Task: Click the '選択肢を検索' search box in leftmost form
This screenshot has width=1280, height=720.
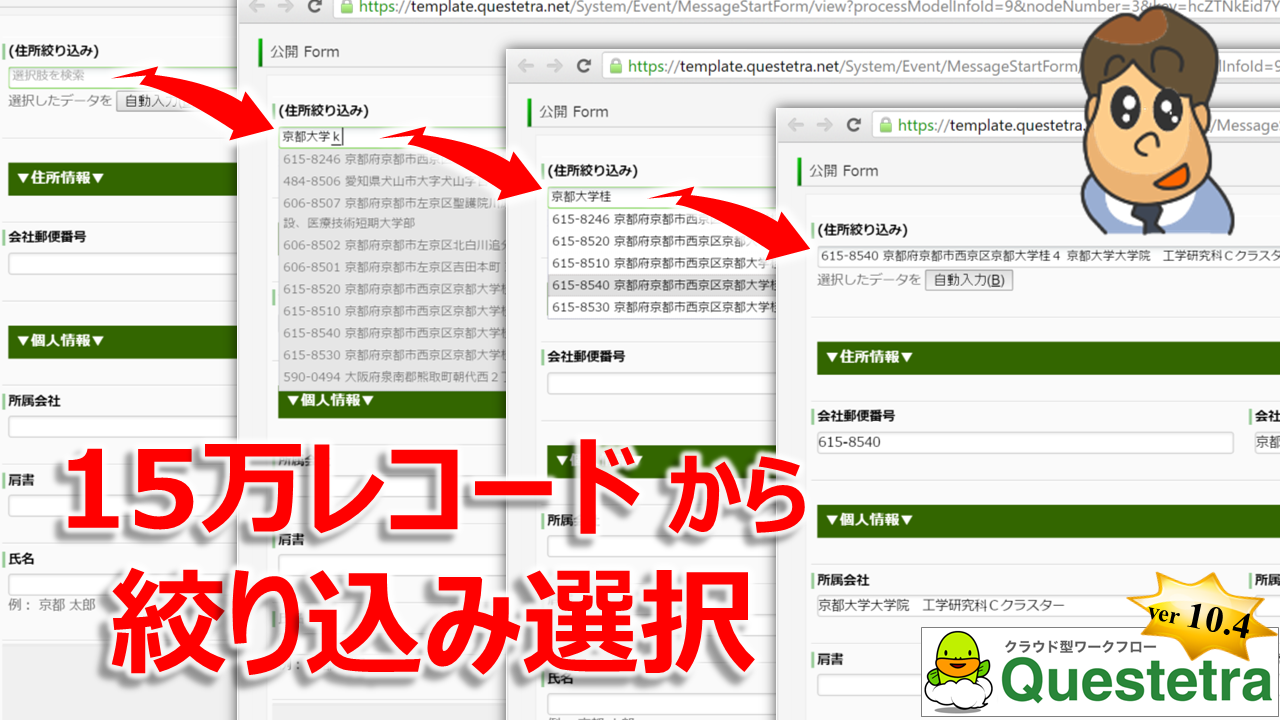Action: point(122,76)
